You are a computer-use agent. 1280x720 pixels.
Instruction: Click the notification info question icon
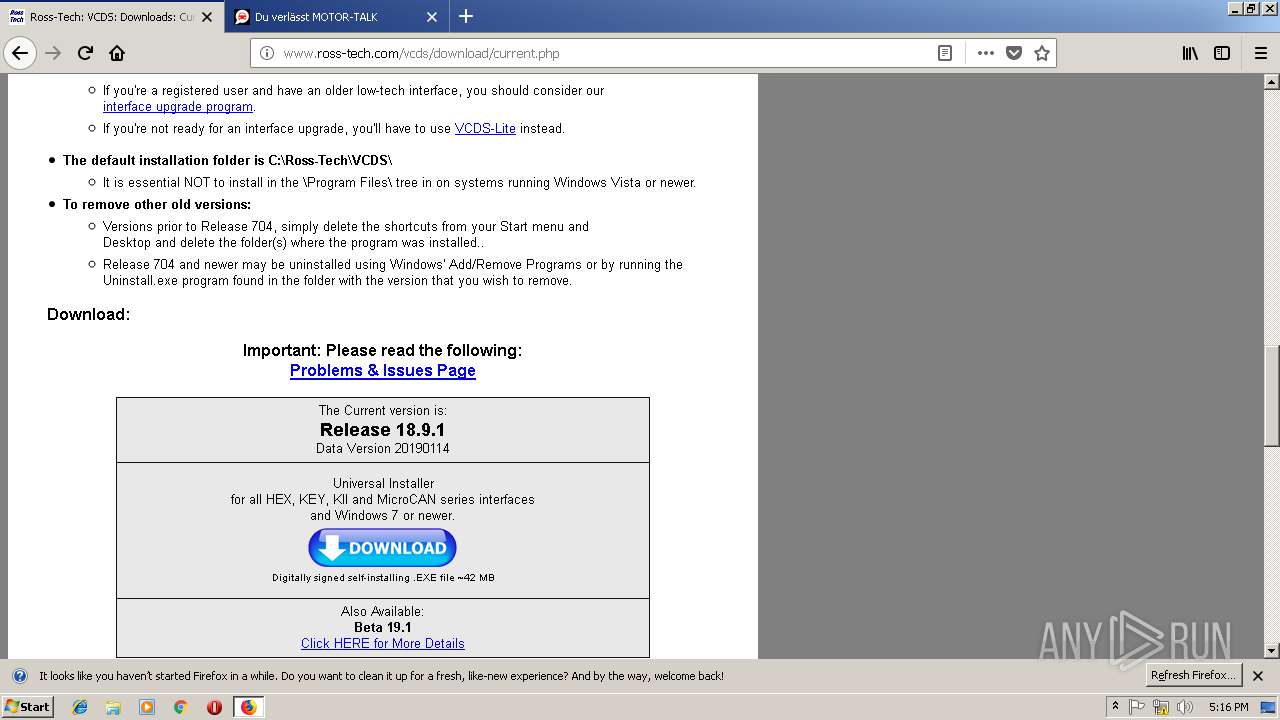(x=19, y=676)
